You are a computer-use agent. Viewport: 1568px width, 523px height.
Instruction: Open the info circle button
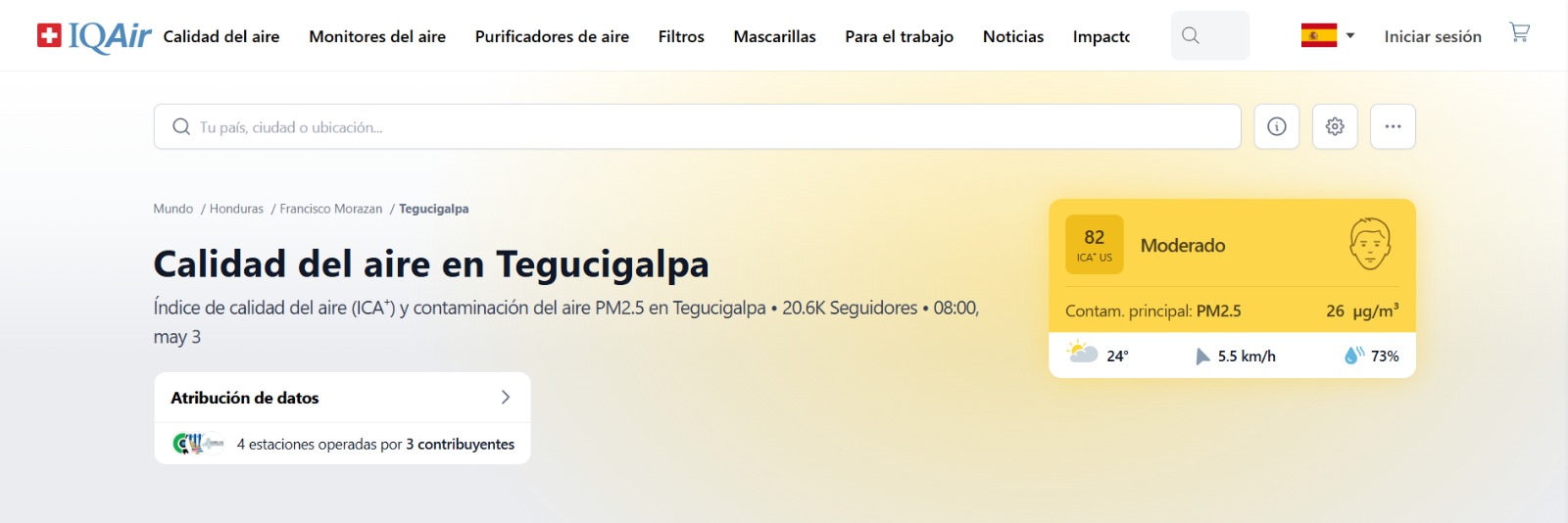(1277, 126)
